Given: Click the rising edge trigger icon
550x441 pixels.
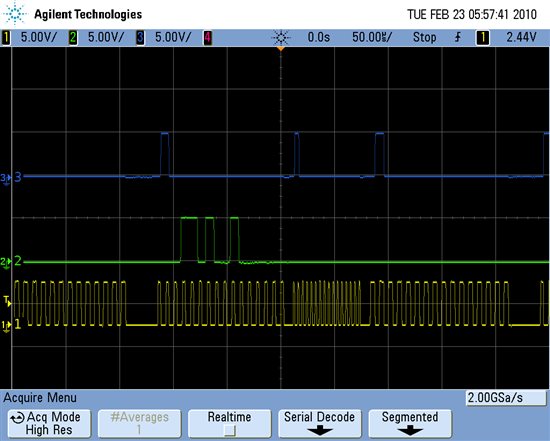Looking at the screenshot, I should (458, 37).
